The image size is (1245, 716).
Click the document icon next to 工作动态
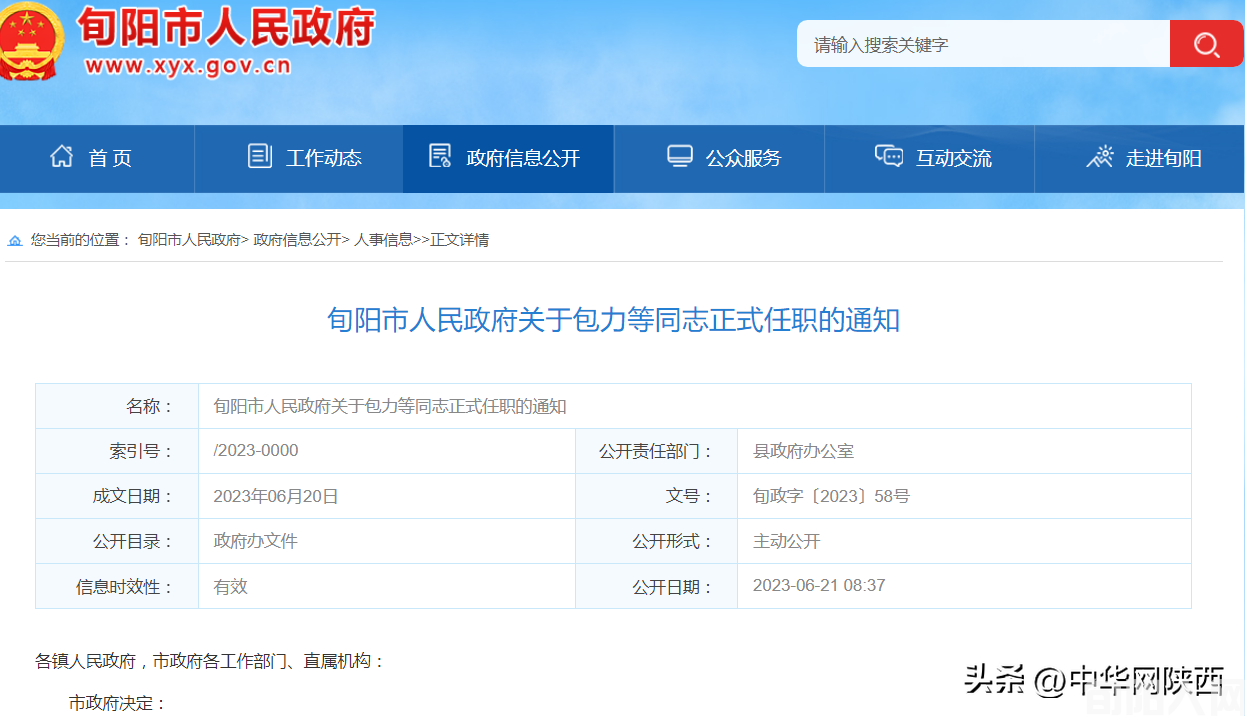click(x=259, y=156)
